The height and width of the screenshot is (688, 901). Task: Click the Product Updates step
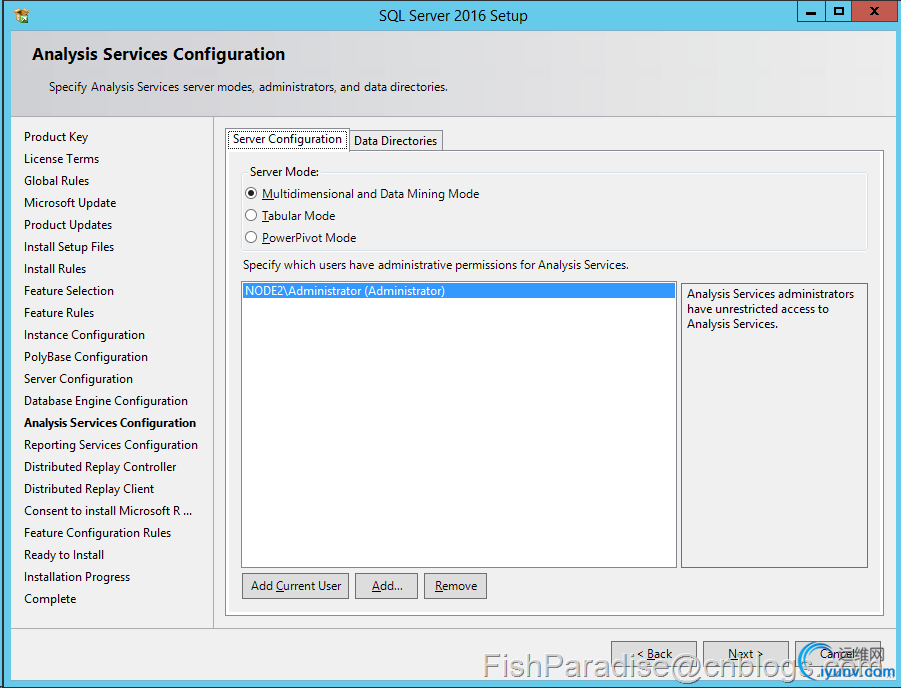coord(68,225)
